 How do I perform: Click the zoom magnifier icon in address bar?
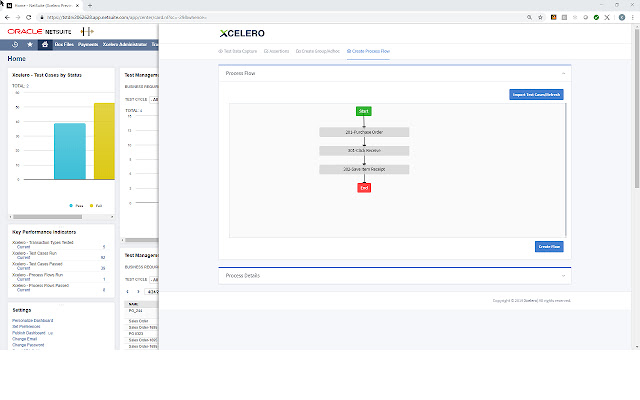click(x=529, y=17)
